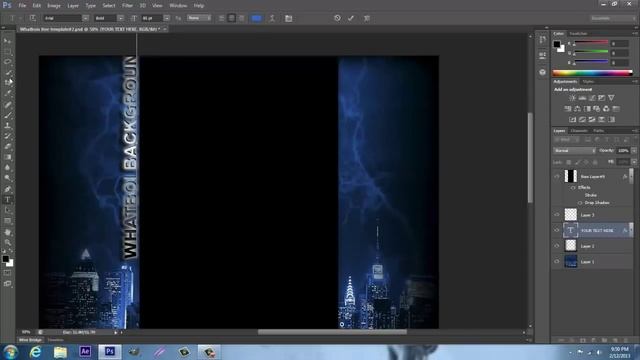Click the foreground color swatch in toolbox

(x=5, y=259)
